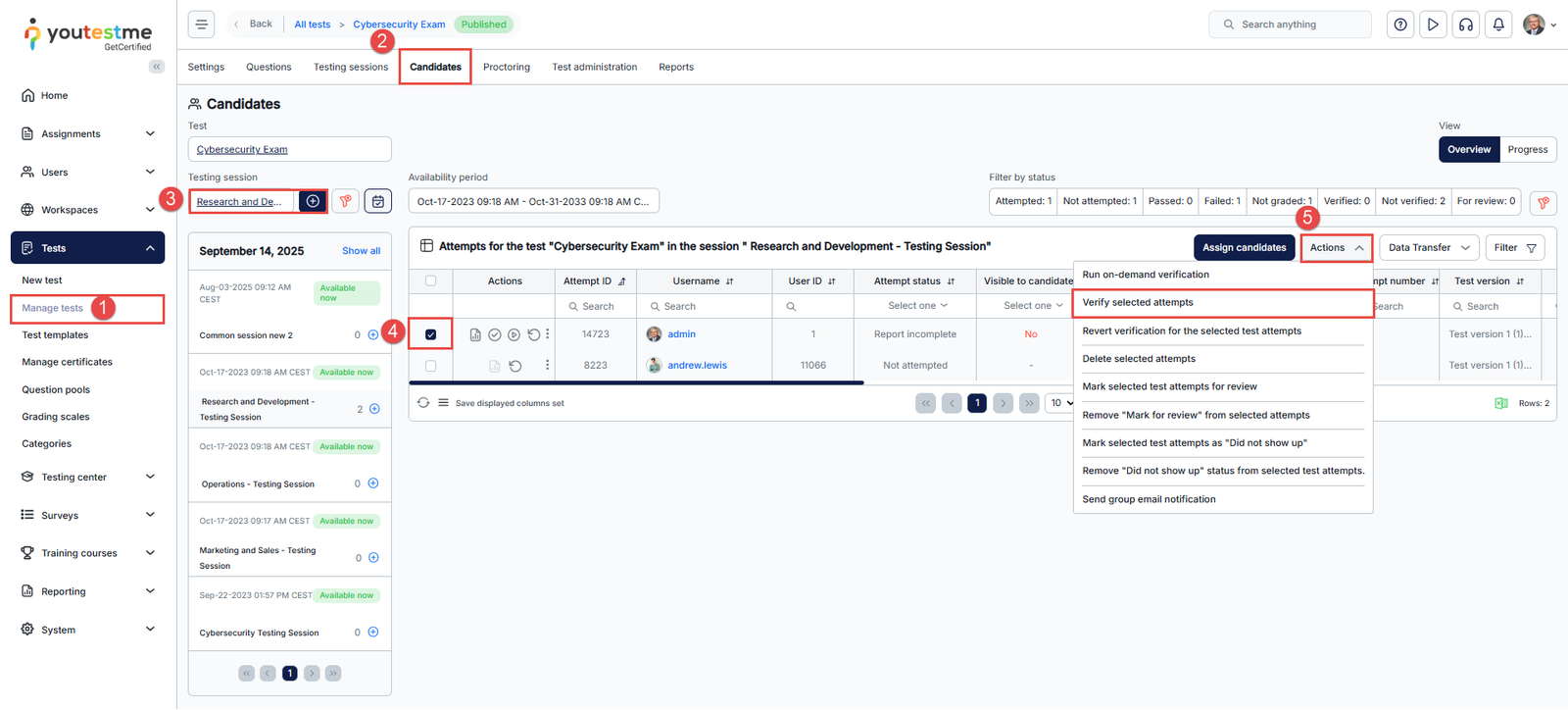Uncheck the admin attempt row checkbox
This screenshot has height=710, width=1568.
pyautogui.click(x=431, y=334)
